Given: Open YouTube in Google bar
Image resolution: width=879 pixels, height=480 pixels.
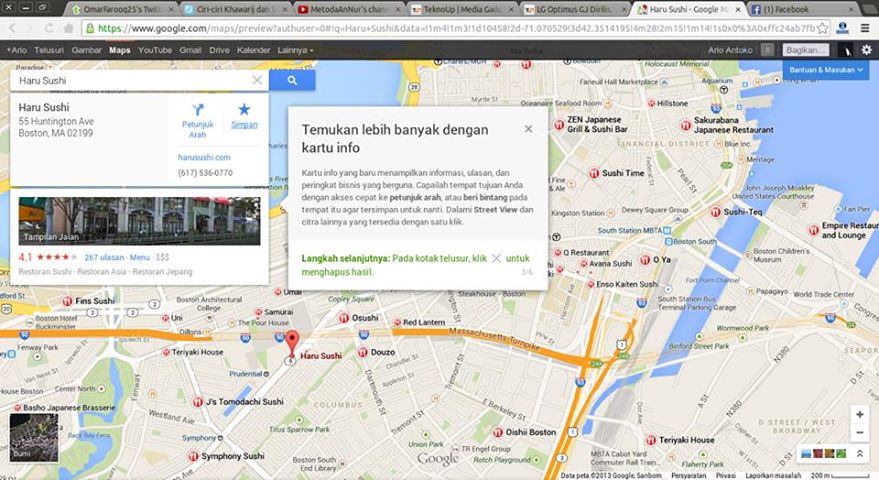Looking at the screenshot, I should coord(155,50).
